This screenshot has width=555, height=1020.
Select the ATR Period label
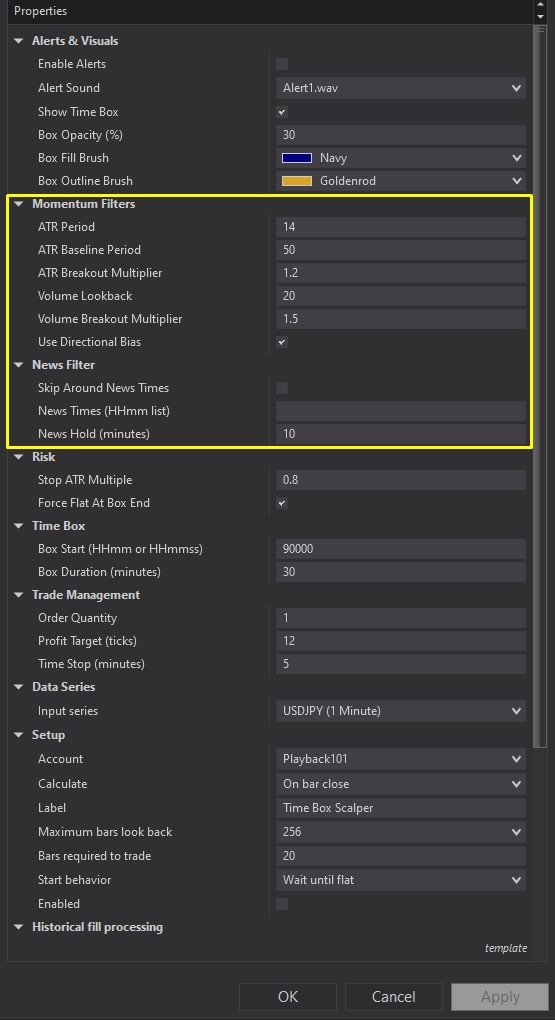pyautogui.click(x=66, y=227)
